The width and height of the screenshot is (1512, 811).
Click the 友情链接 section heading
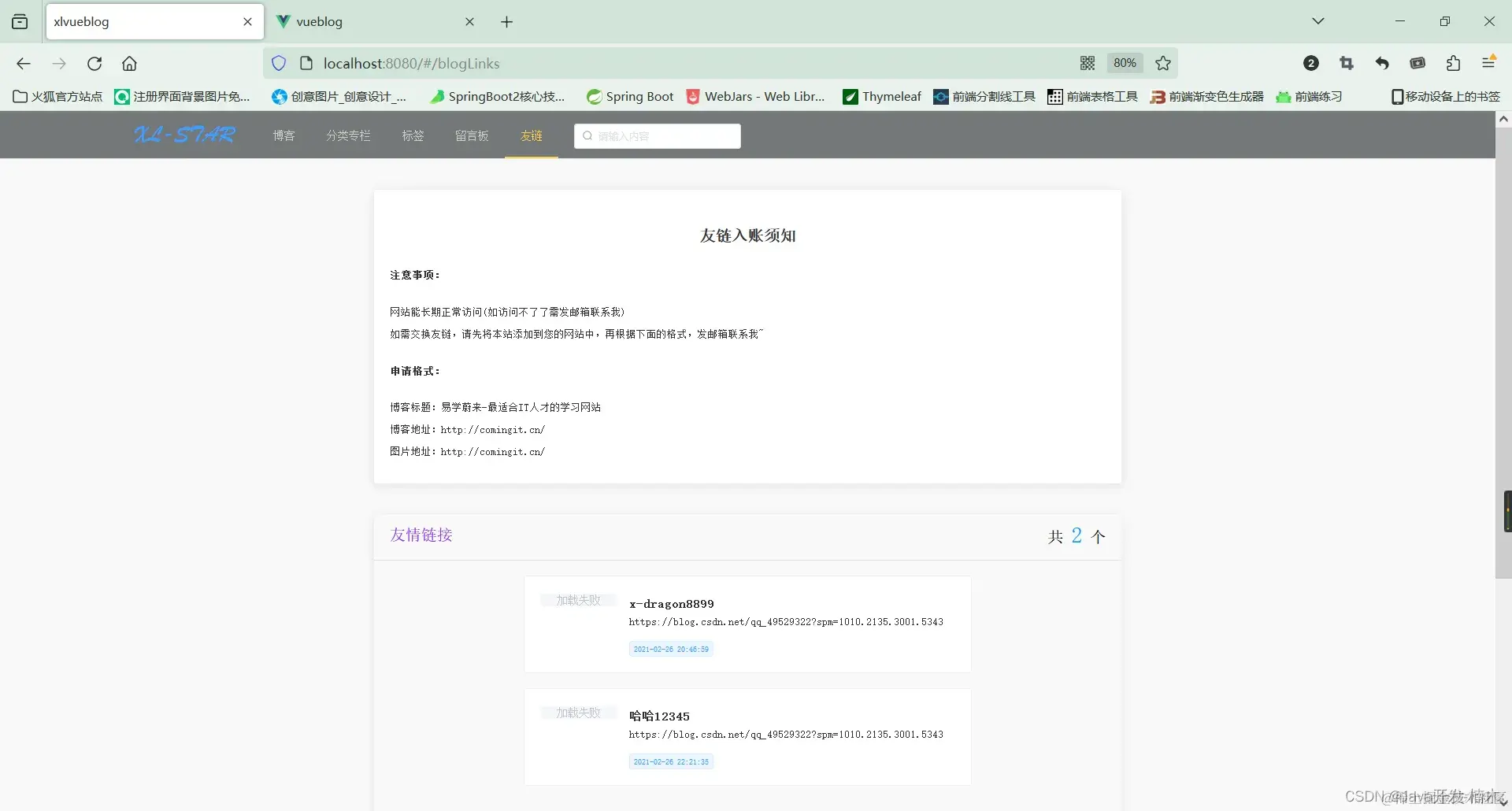point(421,535)
